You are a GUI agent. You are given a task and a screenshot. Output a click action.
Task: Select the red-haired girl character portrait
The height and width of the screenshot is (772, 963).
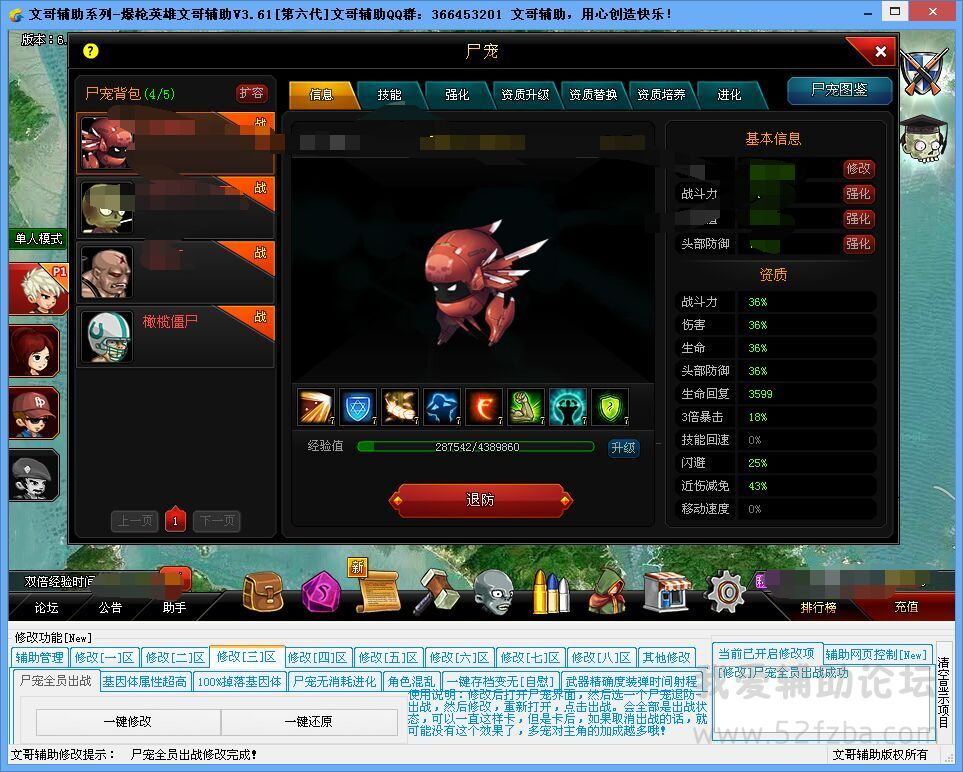pos(34,351)
